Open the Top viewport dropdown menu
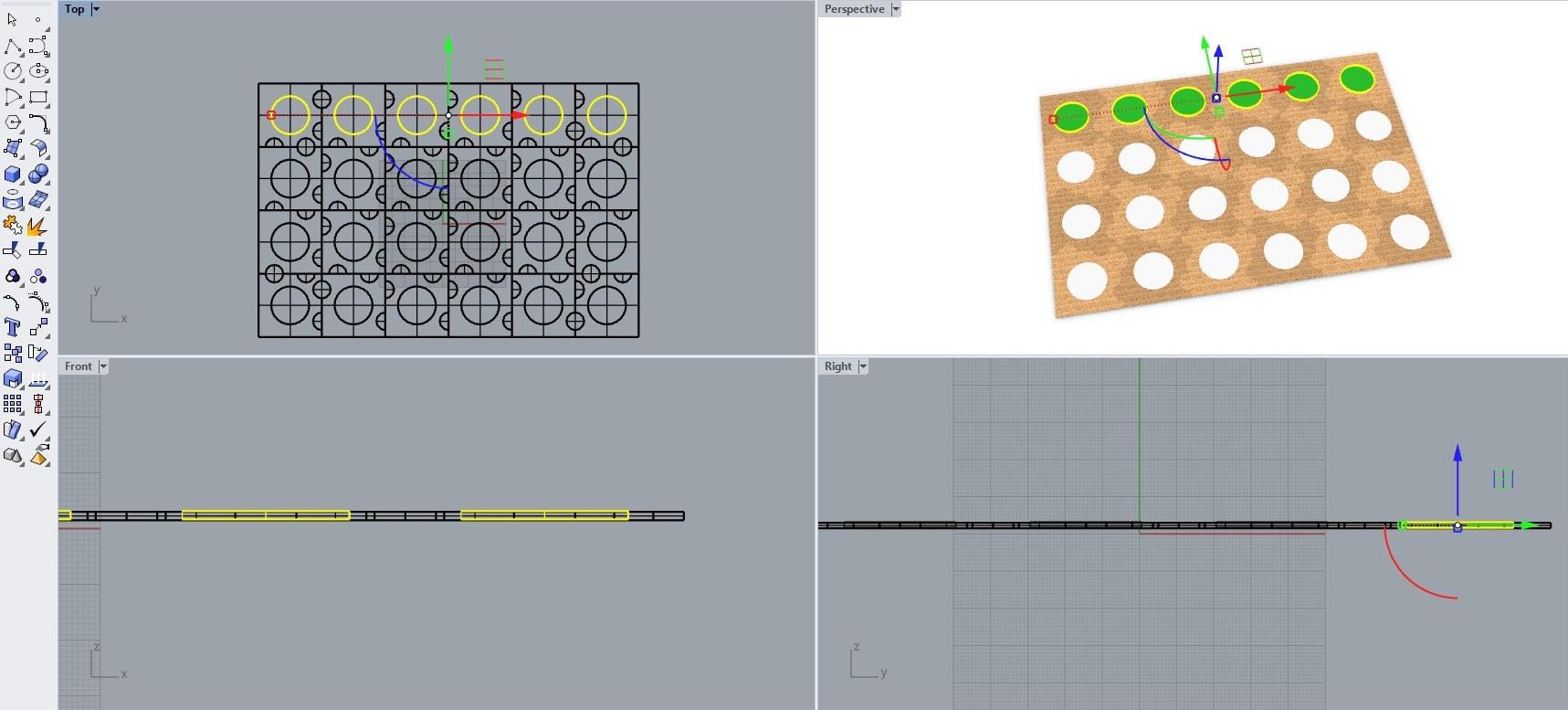This screenshot has width=1568, height=710. pyautogui.click(x=96, y=9)
